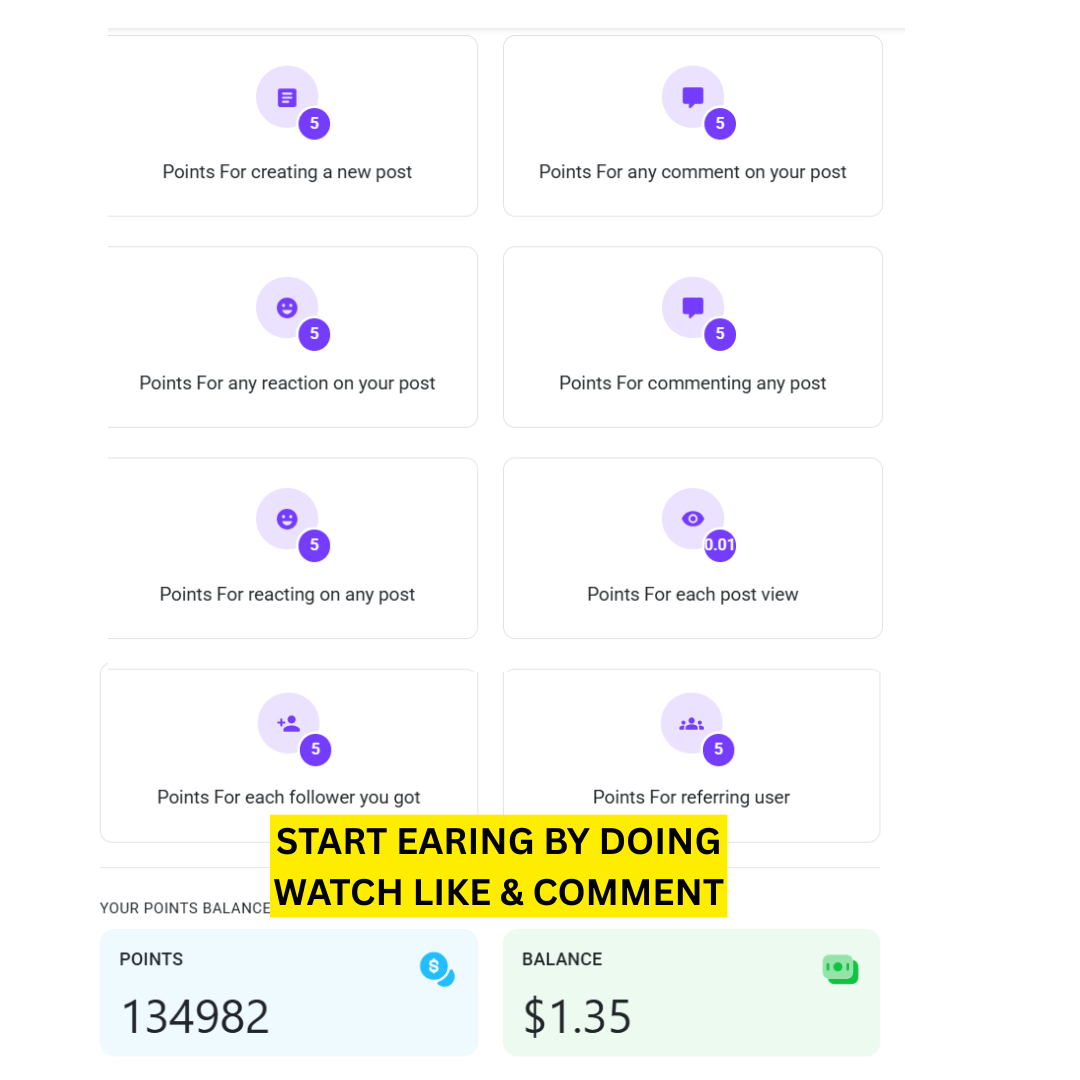The image size is (1080, 1080).
Task: Click the blue dollar coin icon in Points card
Action: click(x=437, y=968)
